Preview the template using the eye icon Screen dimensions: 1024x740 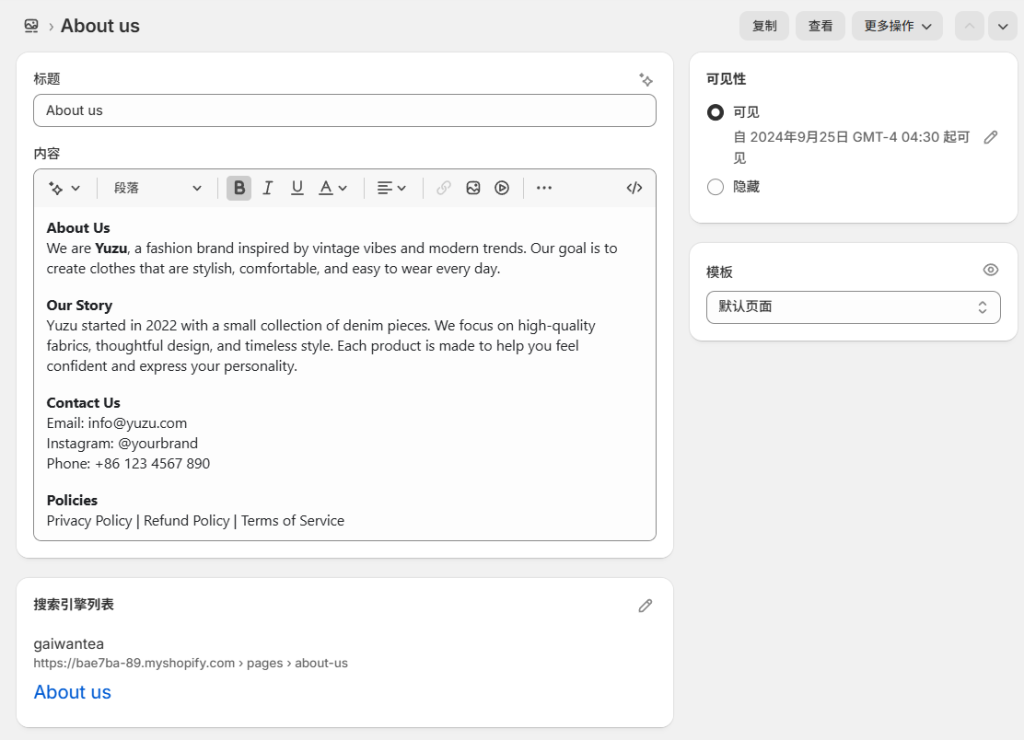[990, 269]
